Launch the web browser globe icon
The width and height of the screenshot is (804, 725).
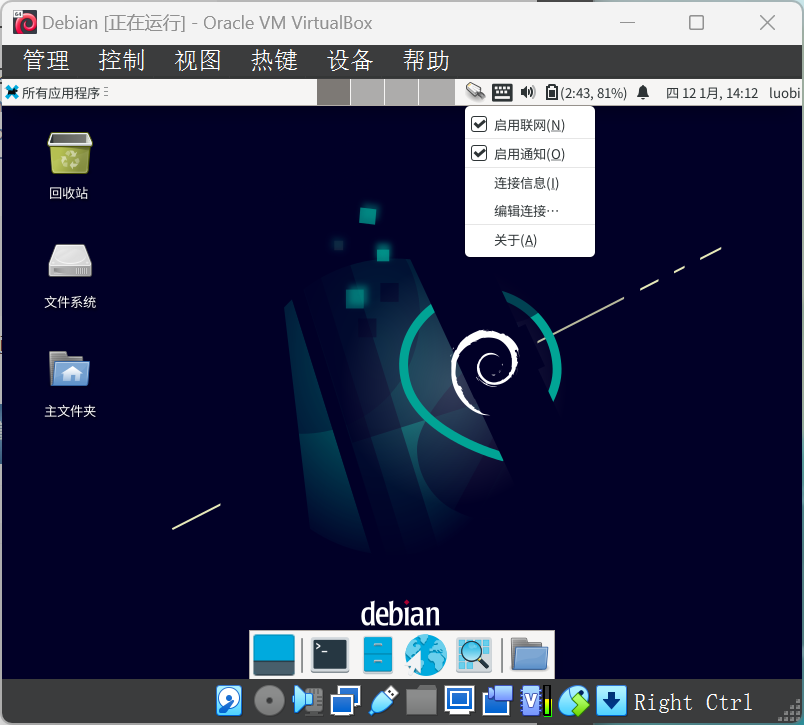[x=426, y=655]
